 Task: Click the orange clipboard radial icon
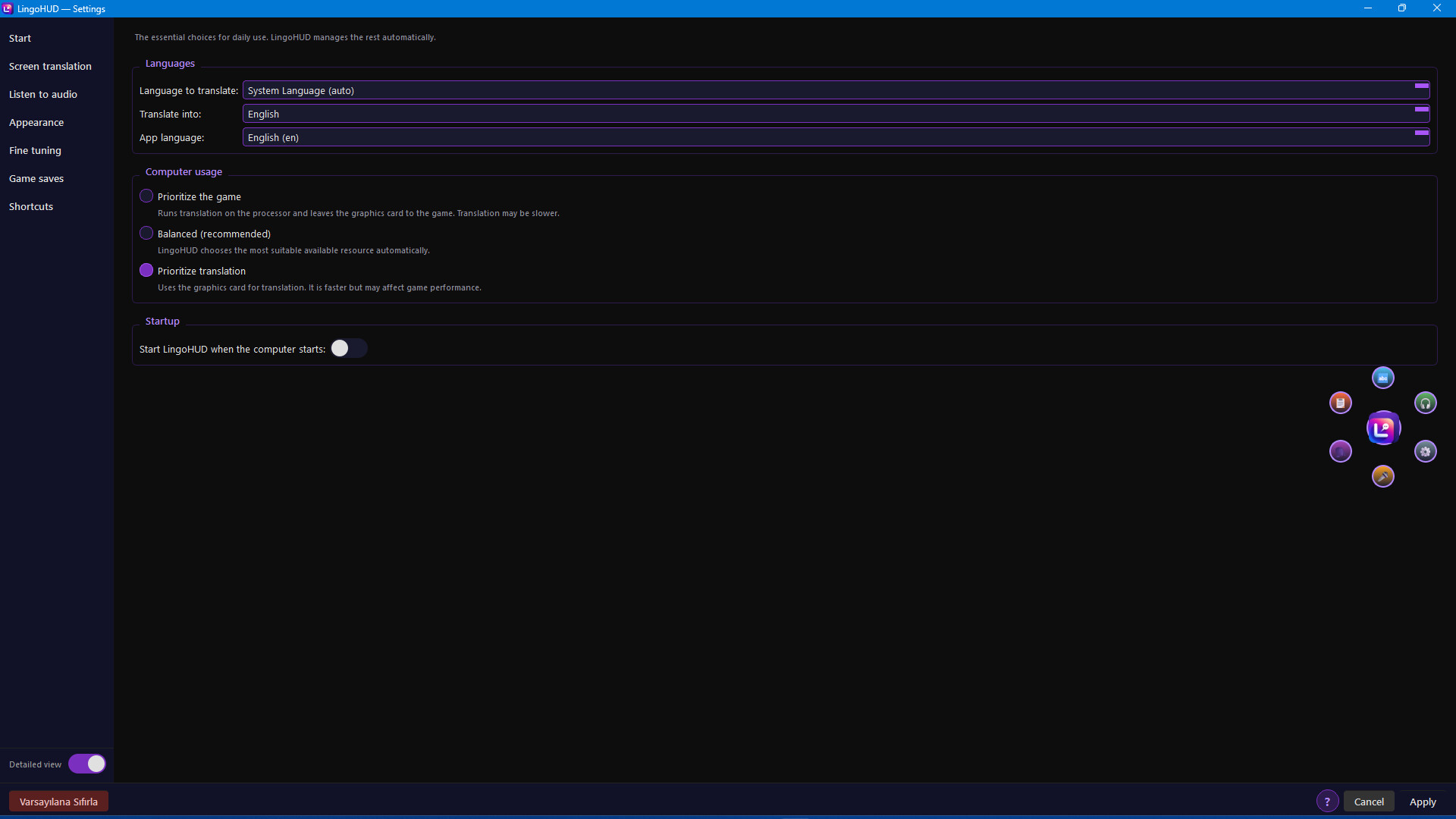pos(1340,403)
